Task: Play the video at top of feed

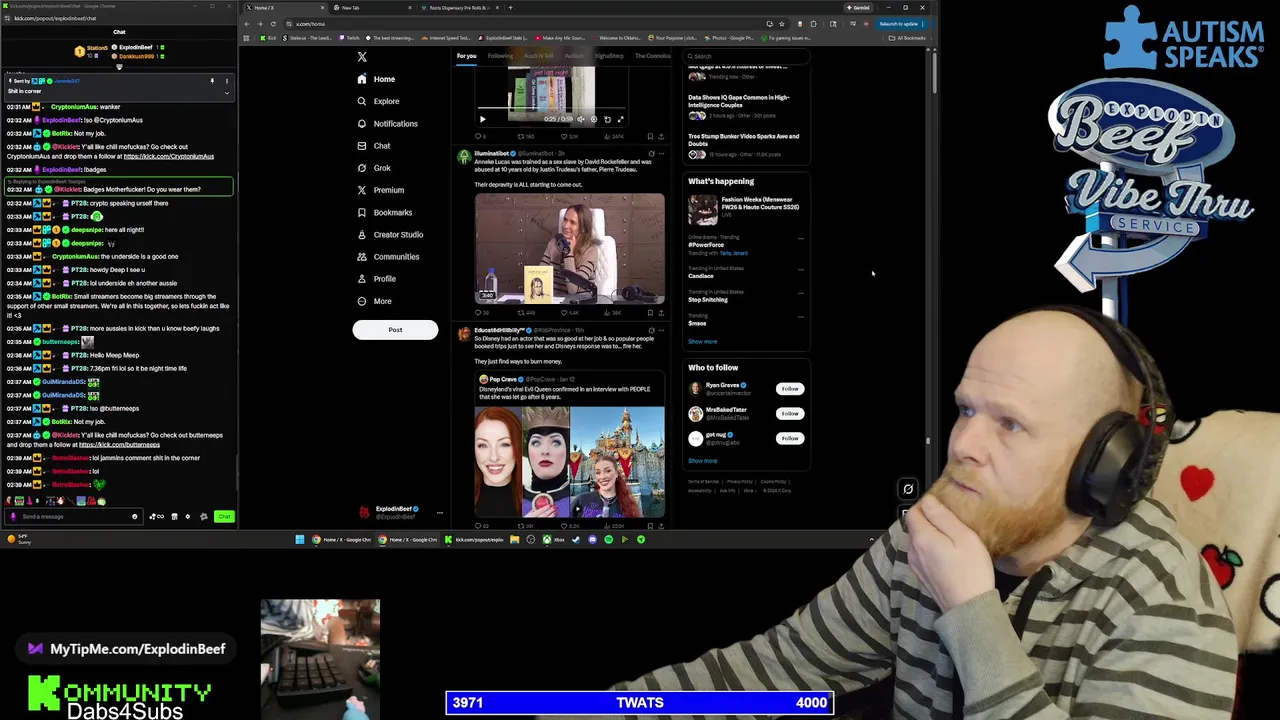Action: [x=482, y=119]
